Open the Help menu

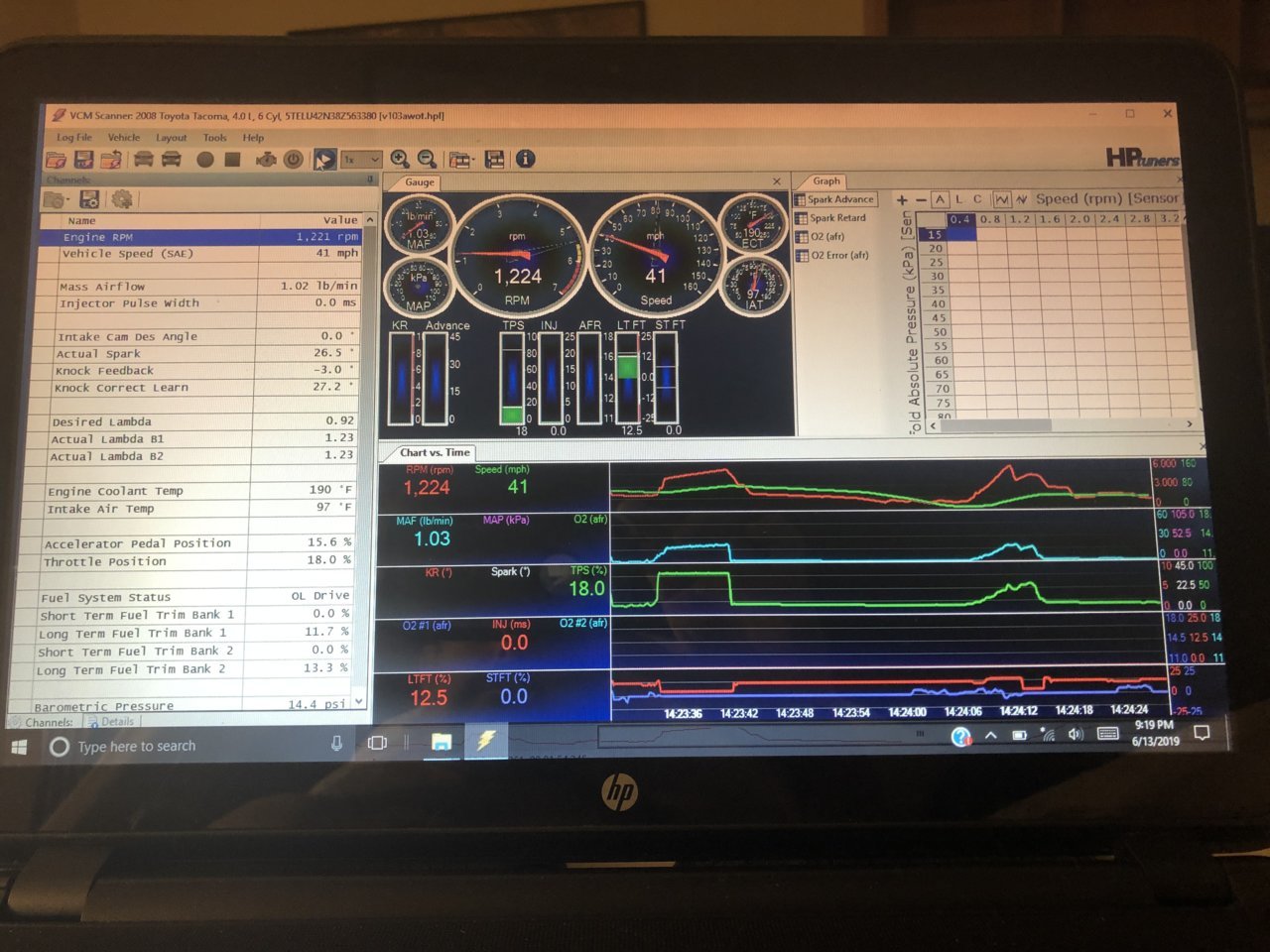click(x=253, y=138)
